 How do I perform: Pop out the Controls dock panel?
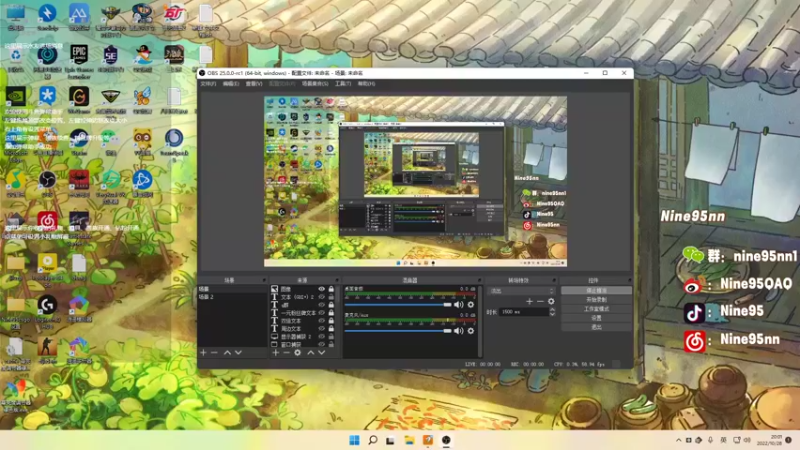(x=630, y=280)
